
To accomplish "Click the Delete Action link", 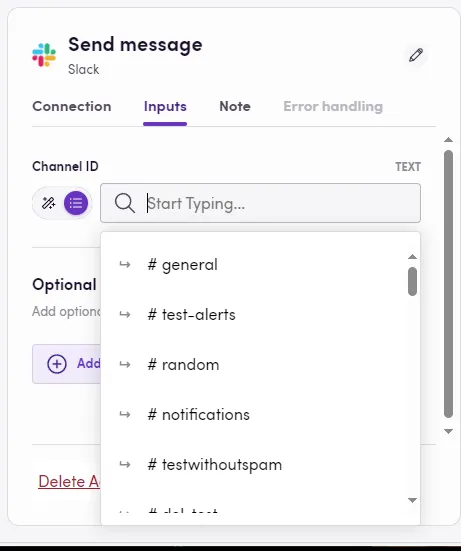I will [x=69, y=481].
